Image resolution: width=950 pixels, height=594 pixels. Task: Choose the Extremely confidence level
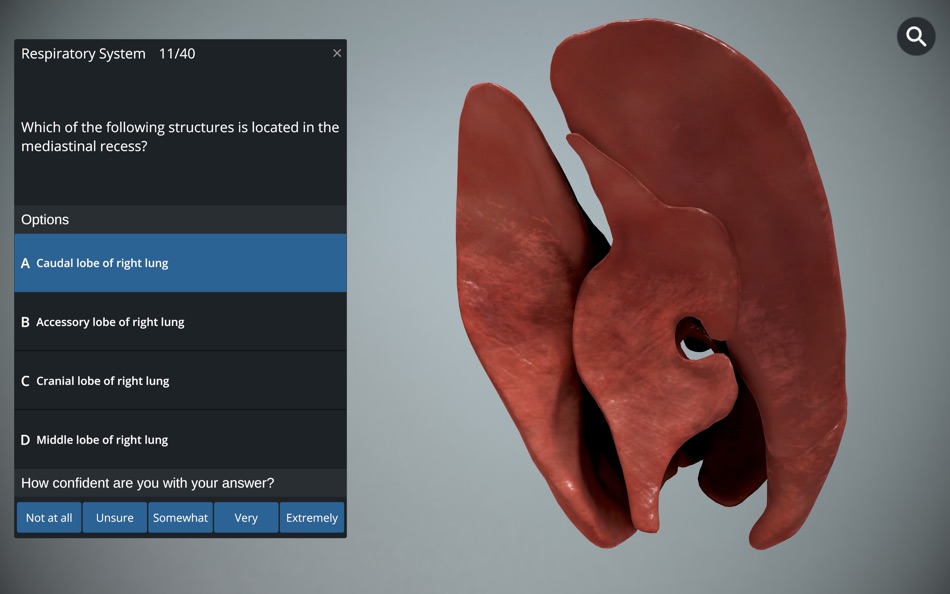pyautogui.click(x=311, y=517)
